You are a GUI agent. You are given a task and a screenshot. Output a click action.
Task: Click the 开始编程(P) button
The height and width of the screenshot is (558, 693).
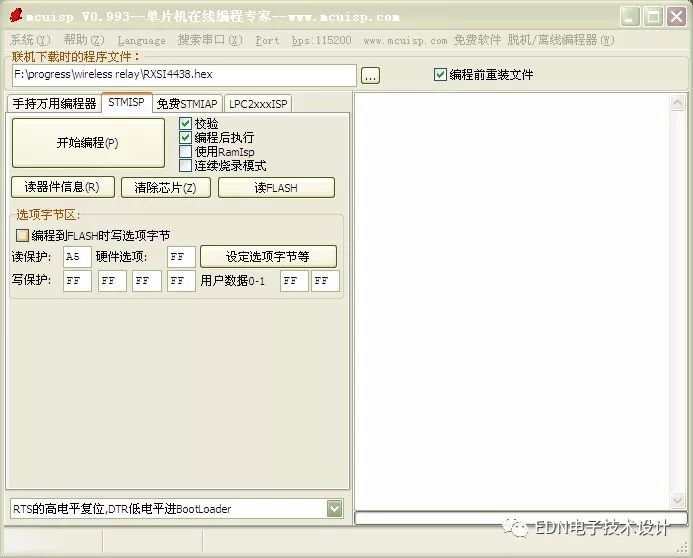pos(88,143)
